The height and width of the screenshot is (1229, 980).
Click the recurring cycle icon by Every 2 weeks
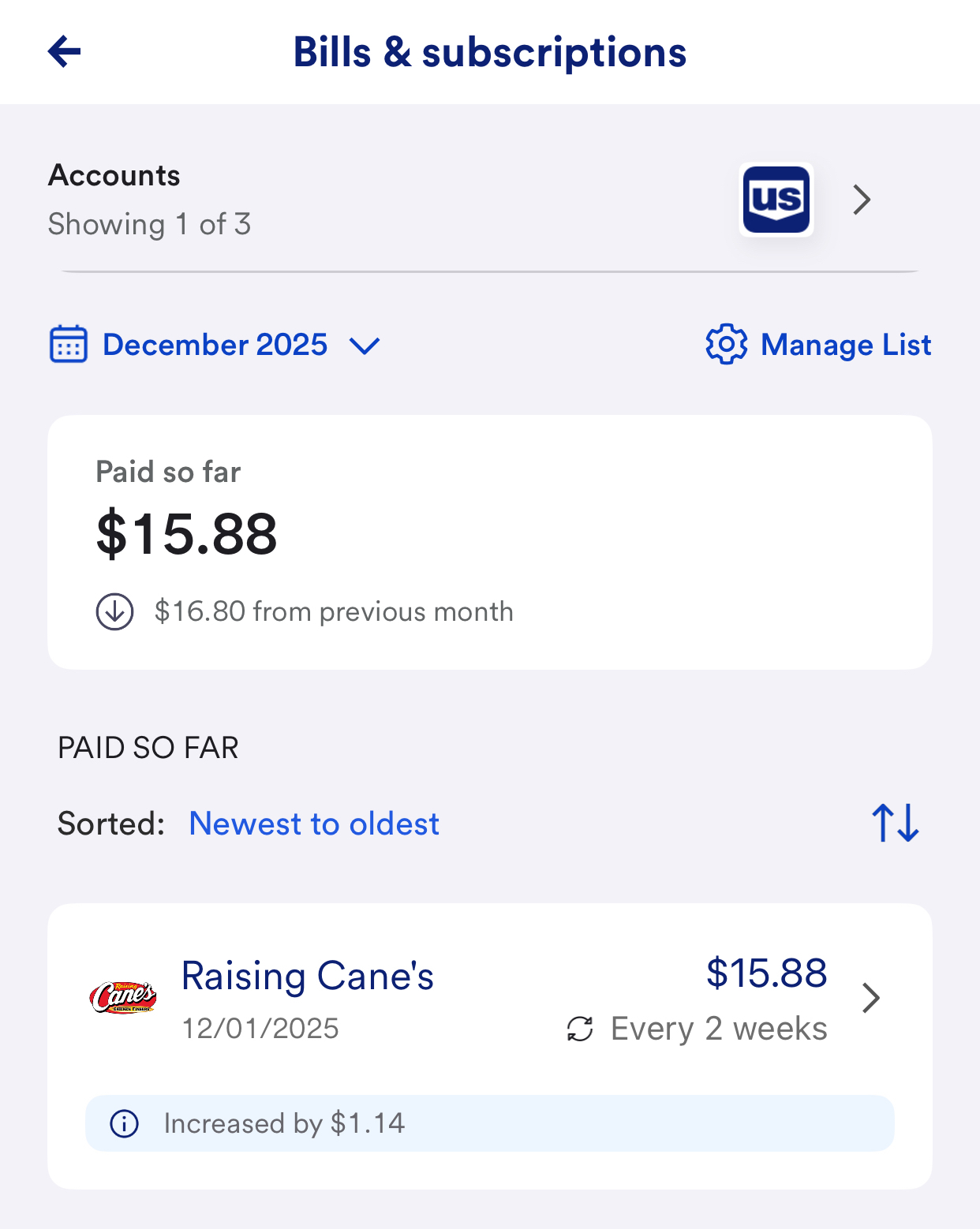(580, 1029)
